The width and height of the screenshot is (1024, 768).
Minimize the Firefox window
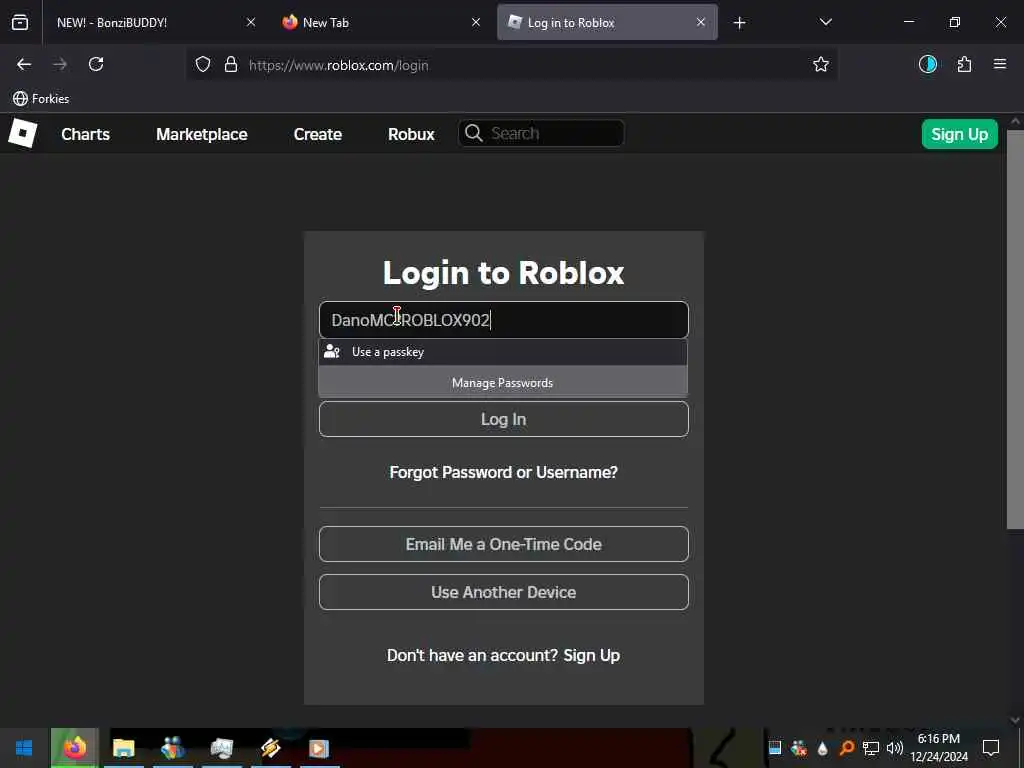pos(908,22)
